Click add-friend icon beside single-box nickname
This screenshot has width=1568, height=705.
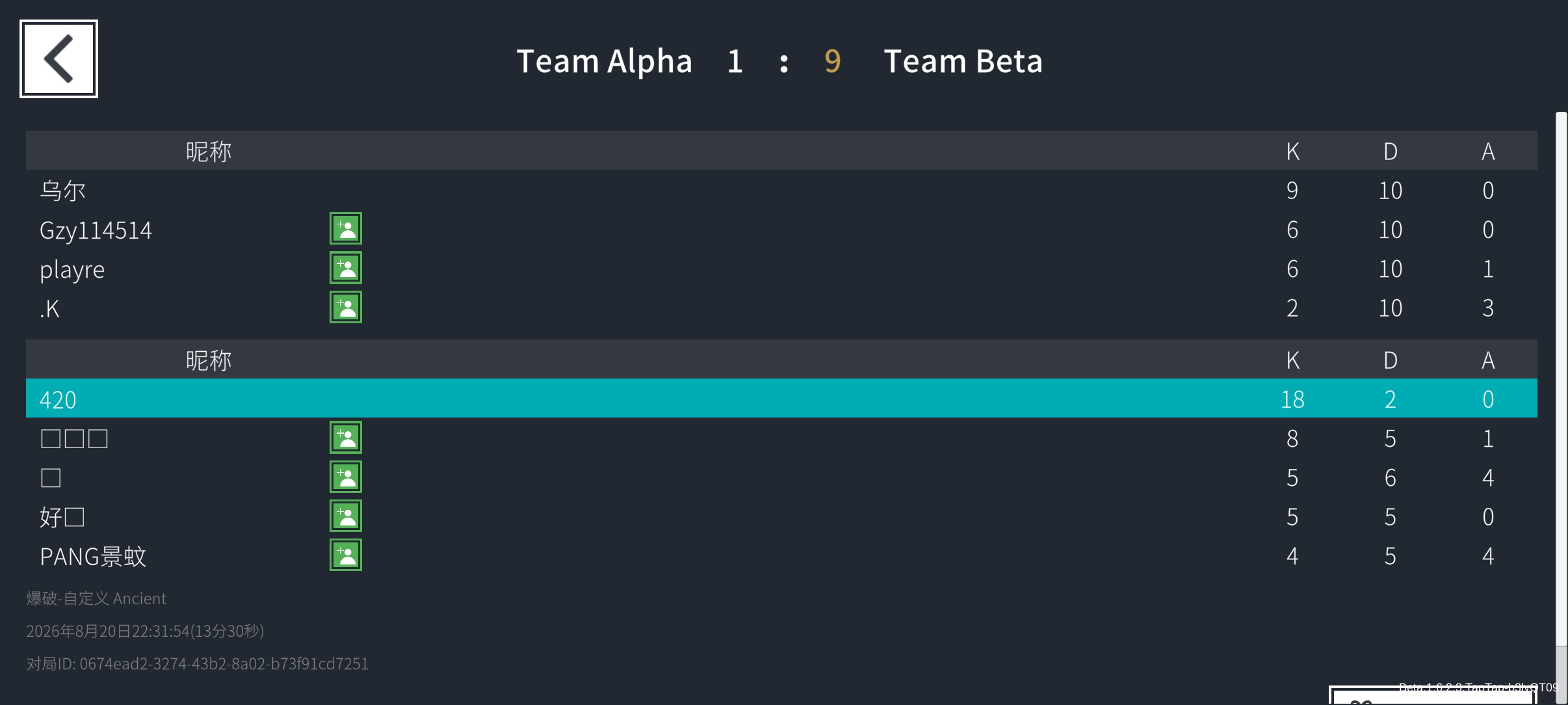346,477
